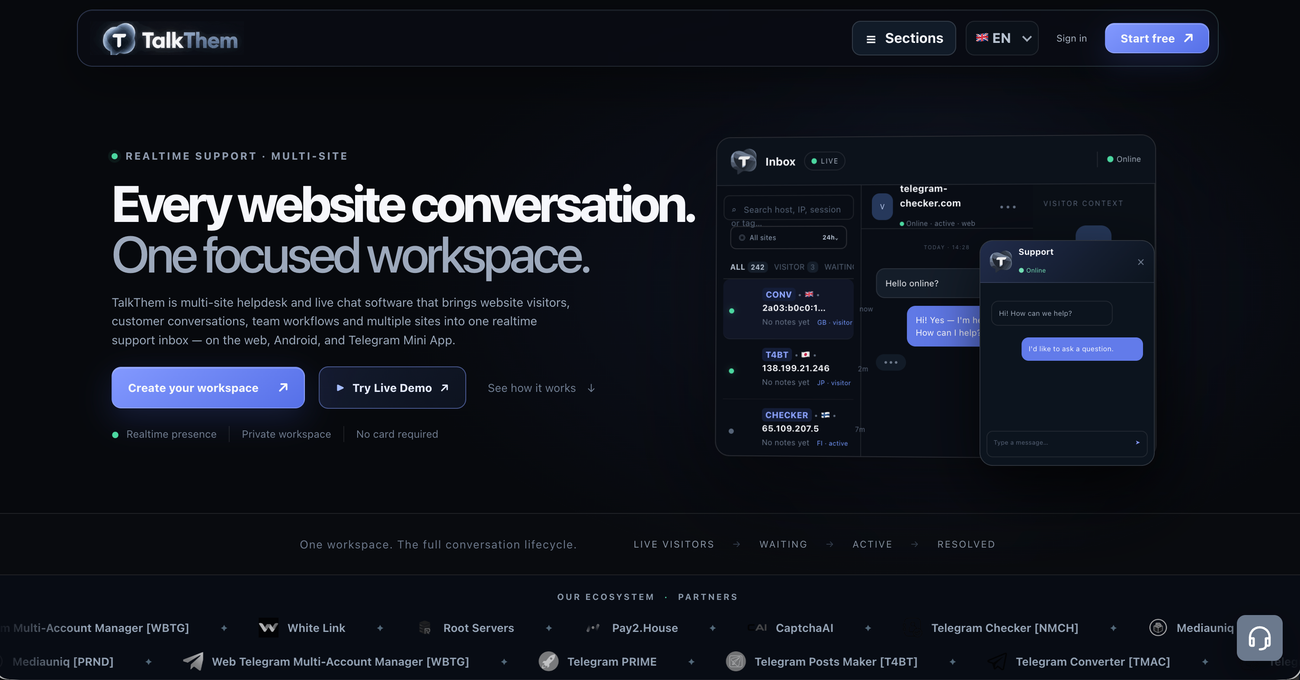Screen dimensions: 1300x680
Task: Click the Private workspace label
Action: (x=286, y=434)
